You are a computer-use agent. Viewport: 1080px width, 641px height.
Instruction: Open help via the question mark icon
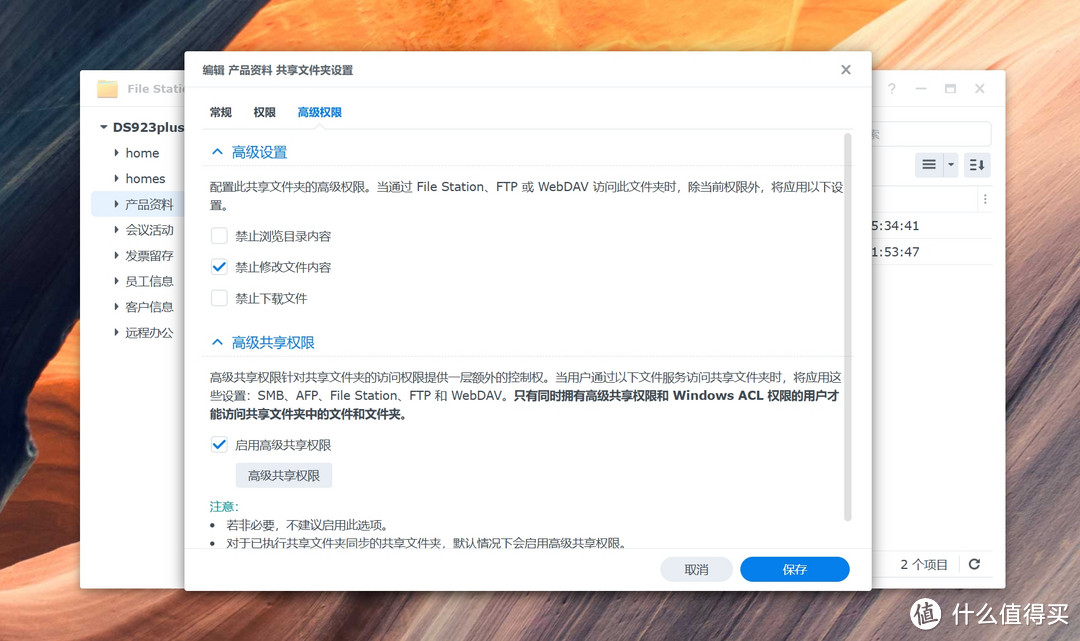click(891, 89)
